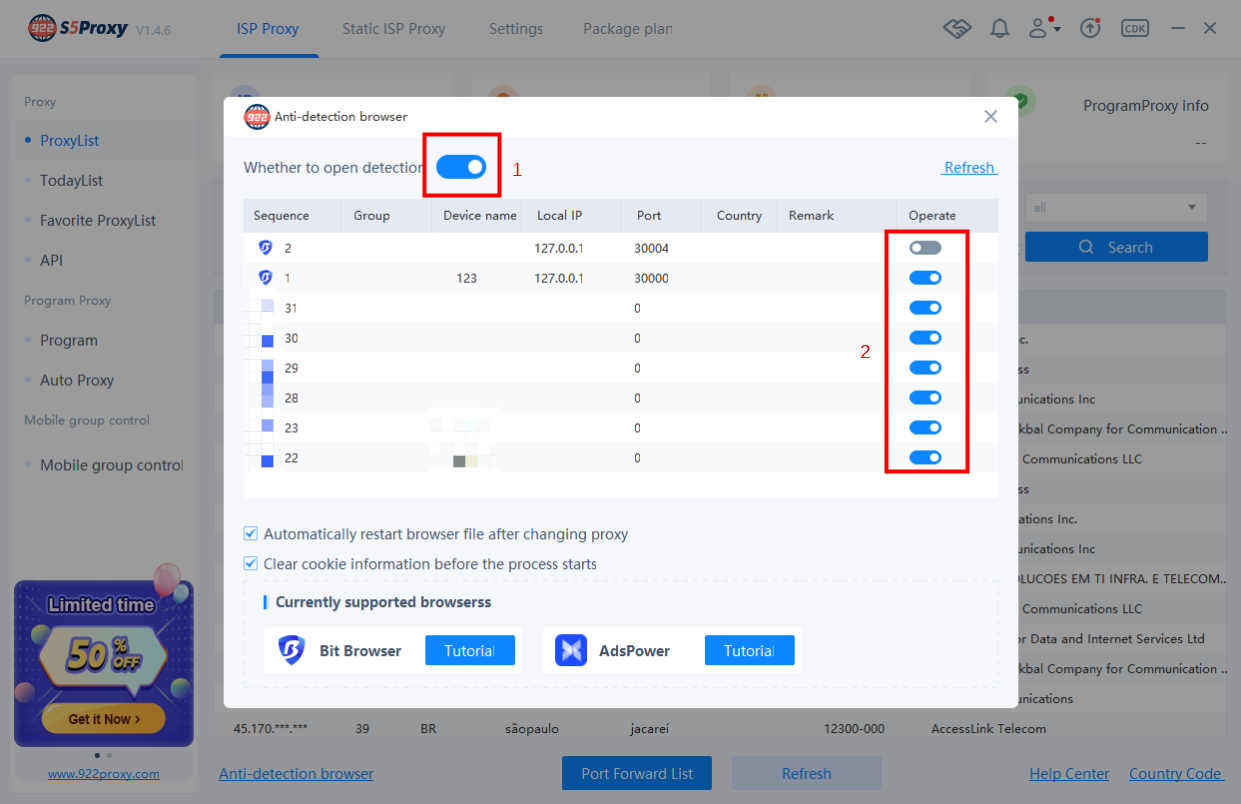Enable the Operate toggle for sequence 2
Image resolution: width=1241 pixels, height=804 pixels.
925,248
